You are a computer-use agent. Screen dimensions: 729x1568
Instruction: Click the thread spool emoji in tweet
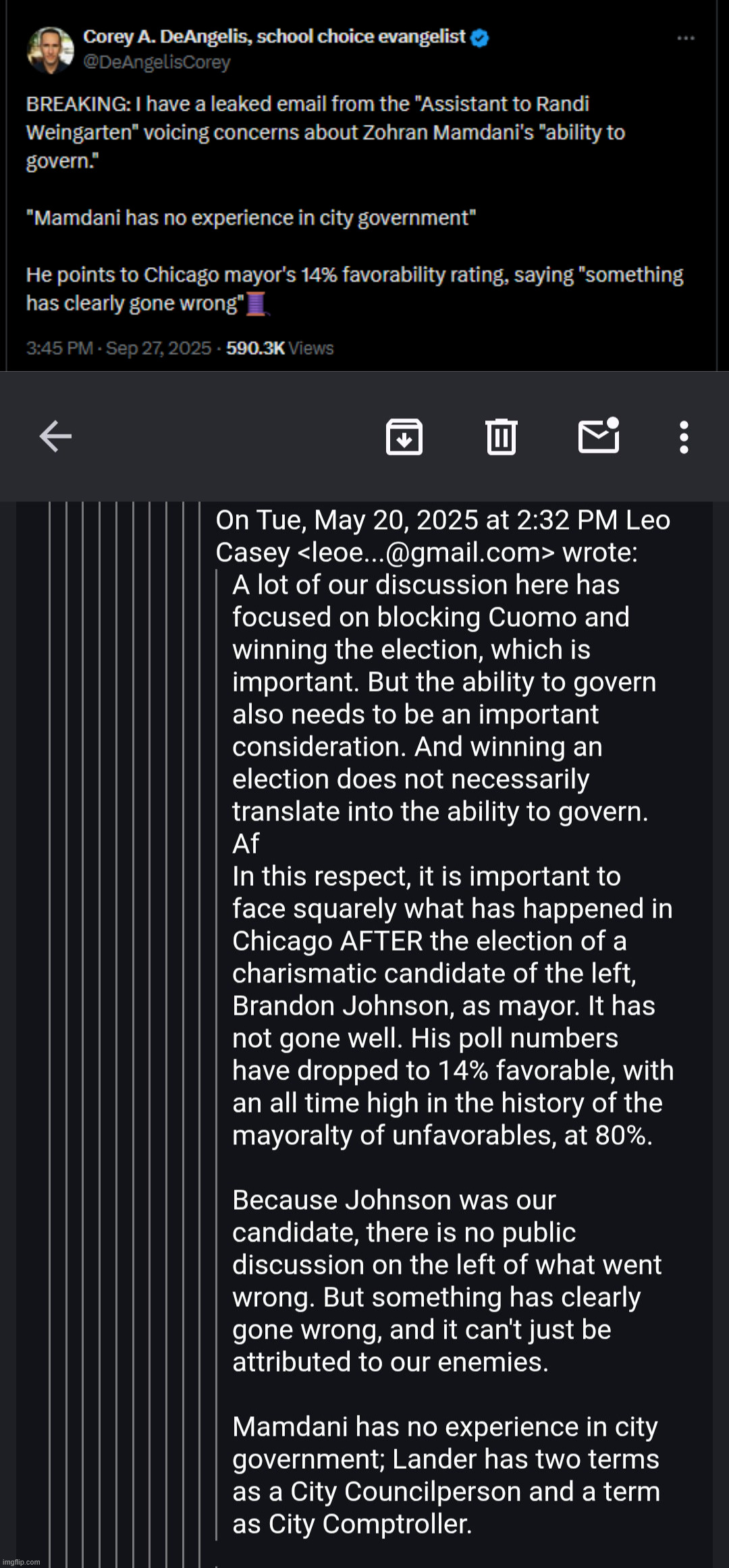[256, 304]
